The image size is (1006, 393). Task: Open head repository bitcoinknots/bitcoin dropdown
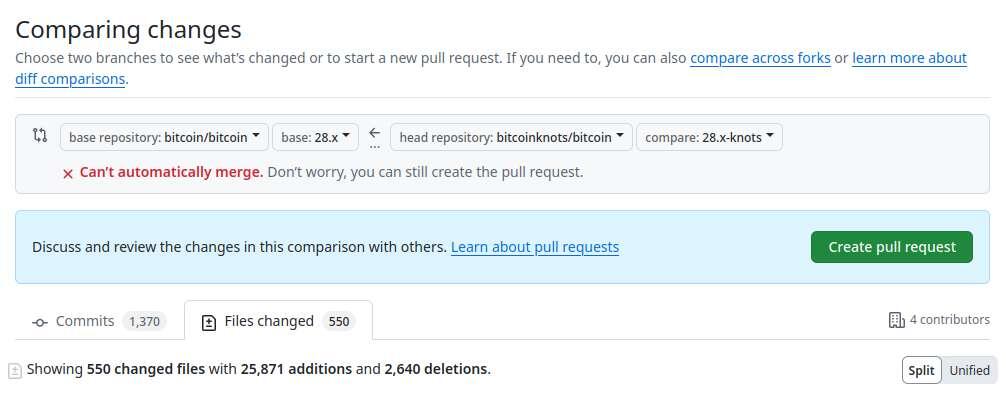(511, 137)
